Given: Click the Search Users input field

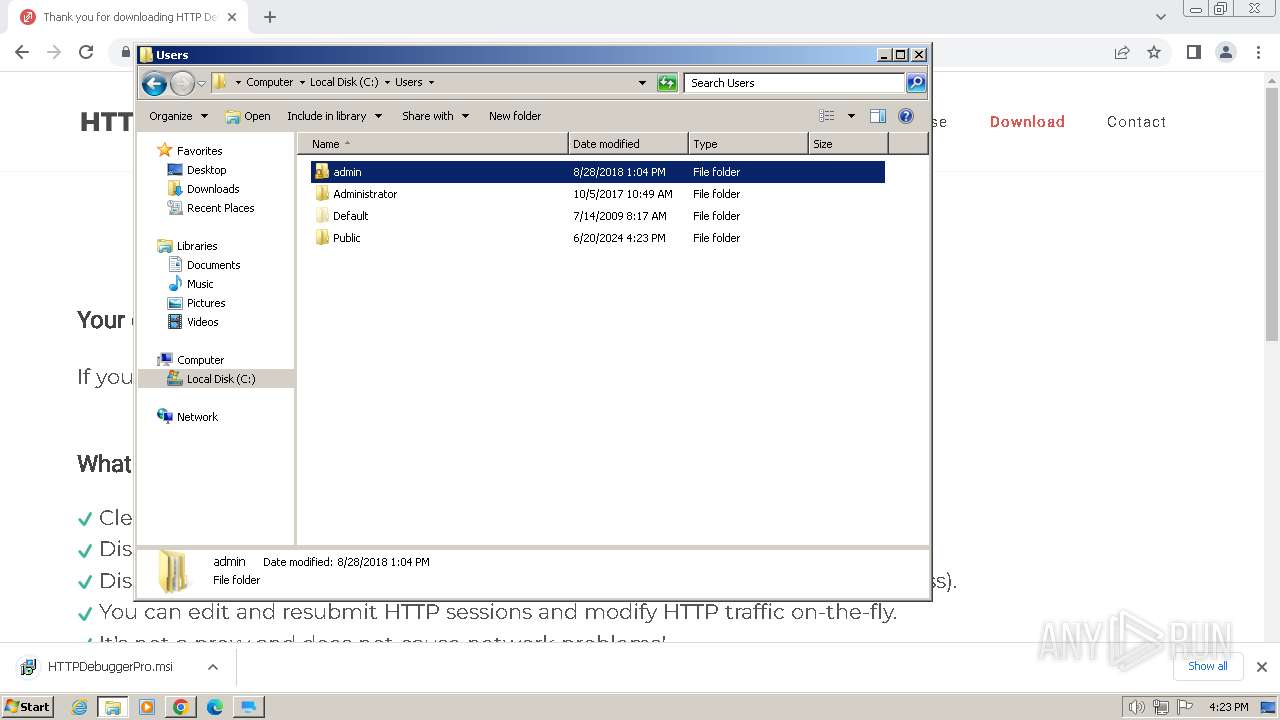Looking at the screenshot, I should click(794, 83).
